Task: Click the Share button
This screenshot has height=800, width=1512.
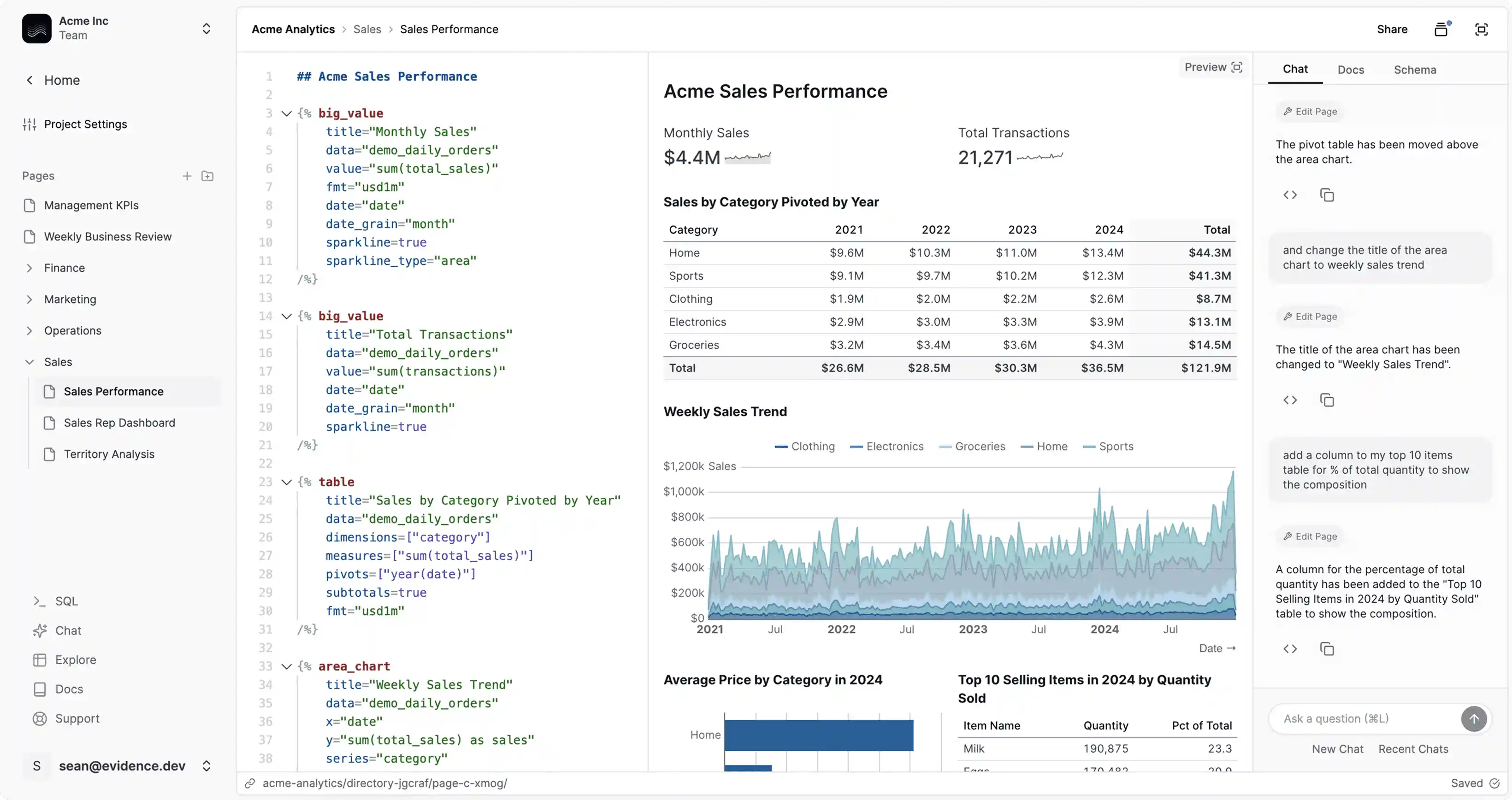Action: click(x=1392, y=29)
